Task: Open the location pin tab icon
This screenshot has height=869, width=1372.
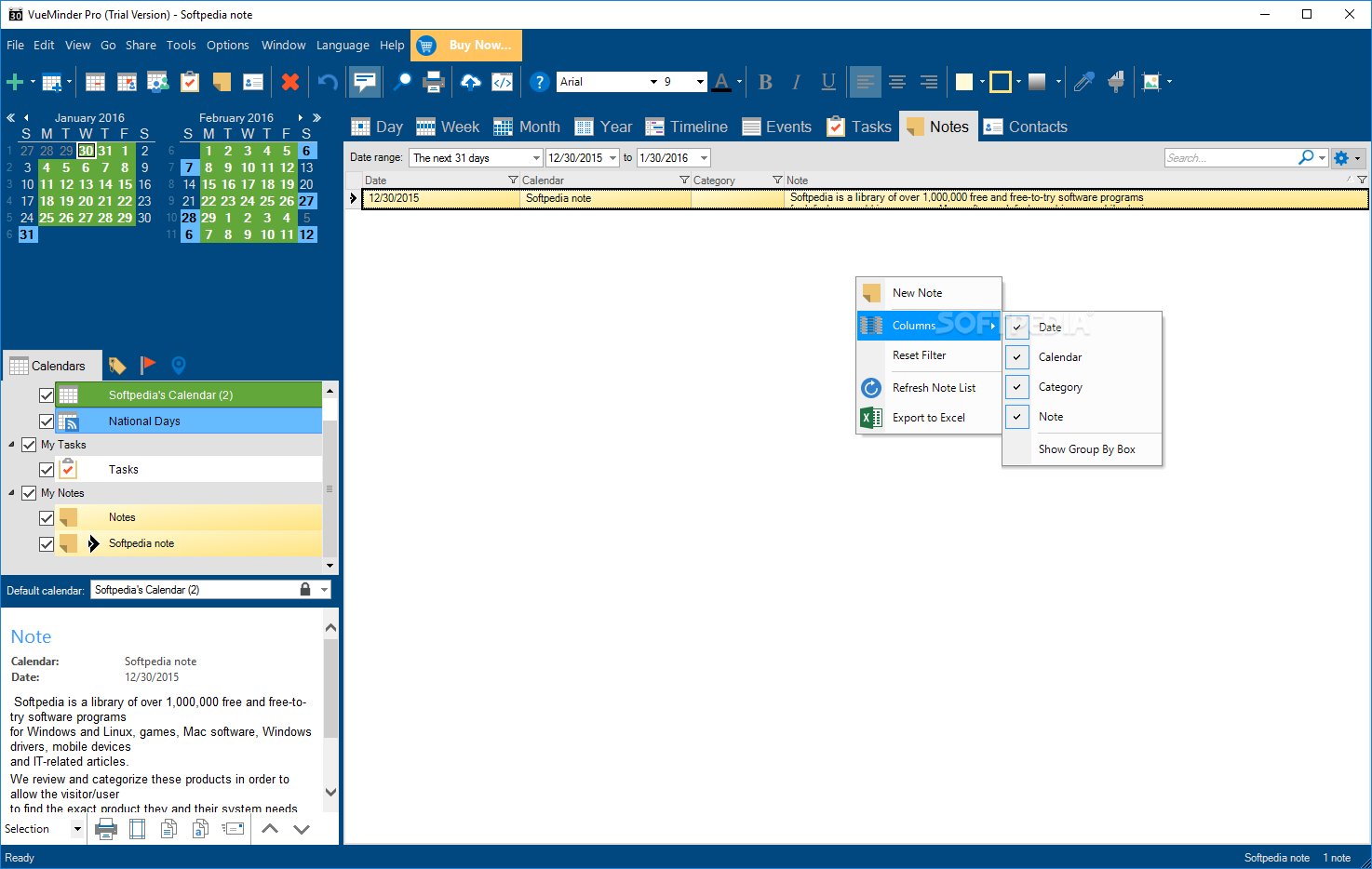Action: [x=179, y=365]
